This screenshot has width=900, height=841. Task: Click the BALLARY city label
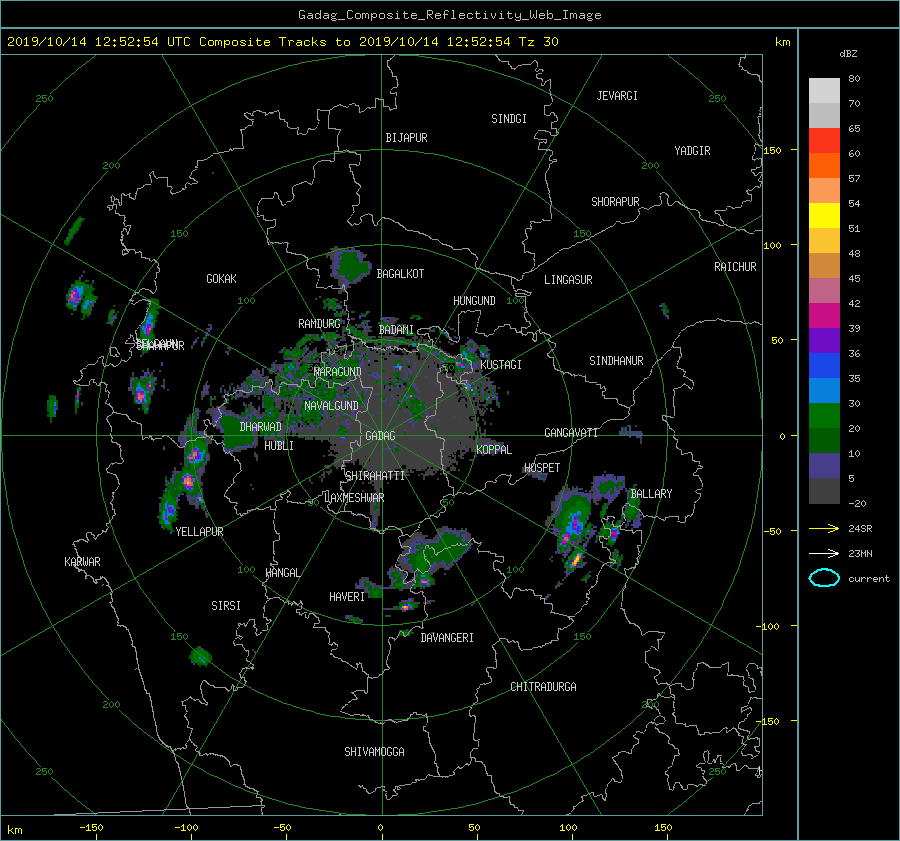pyautogui.click(x=651, y=494)
